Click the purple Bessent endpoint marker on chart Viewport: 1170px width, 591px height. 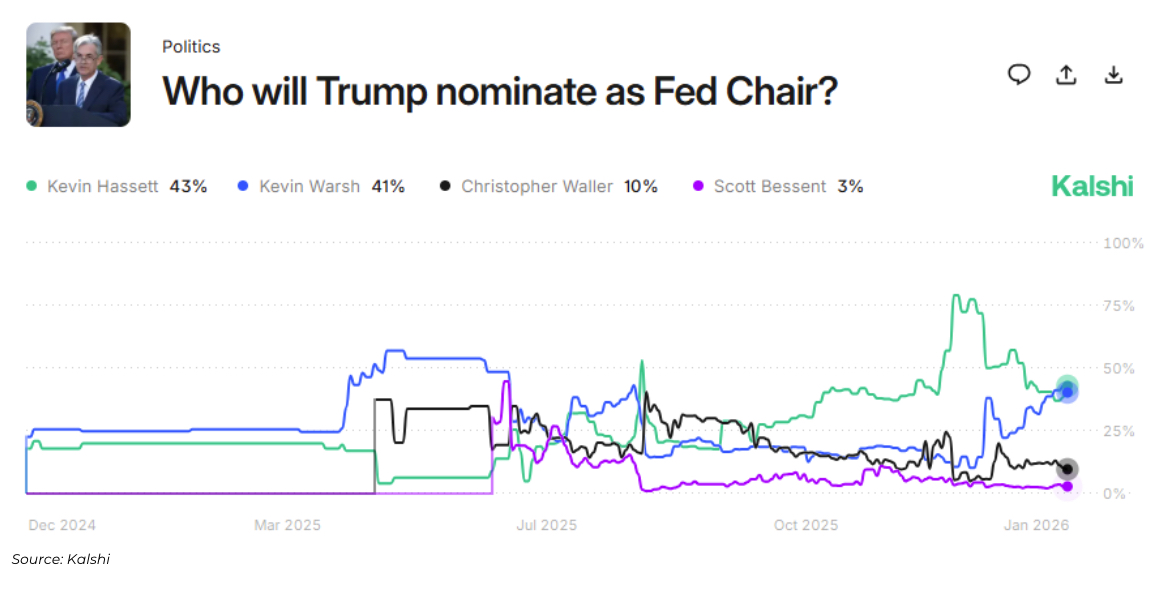1067,486
